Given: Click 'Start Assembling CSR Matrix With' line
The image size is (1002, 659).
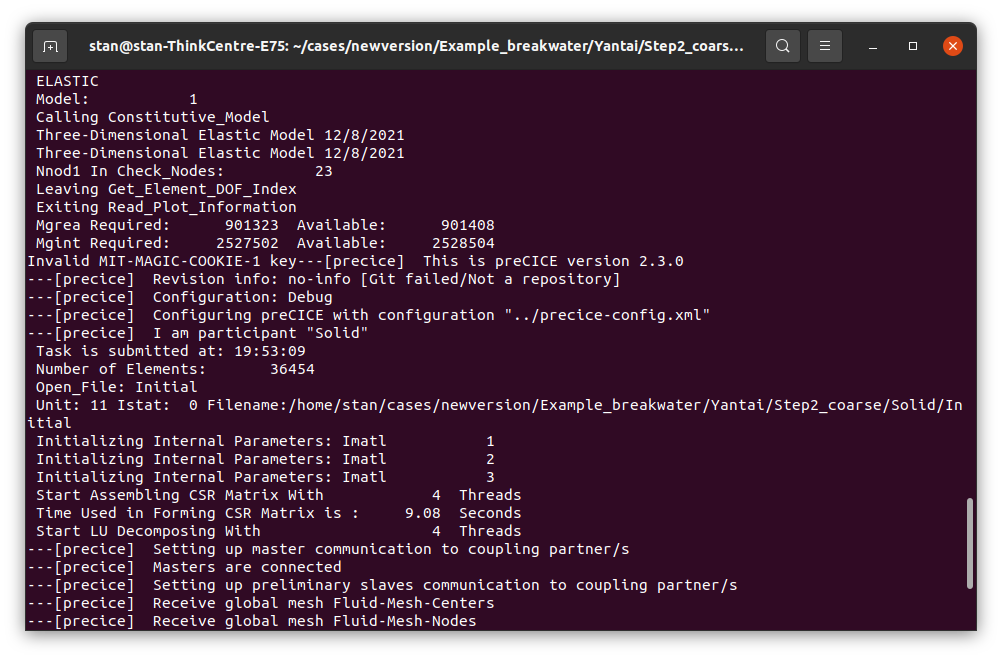Looking at the screenshot, I should click(279, 495).
